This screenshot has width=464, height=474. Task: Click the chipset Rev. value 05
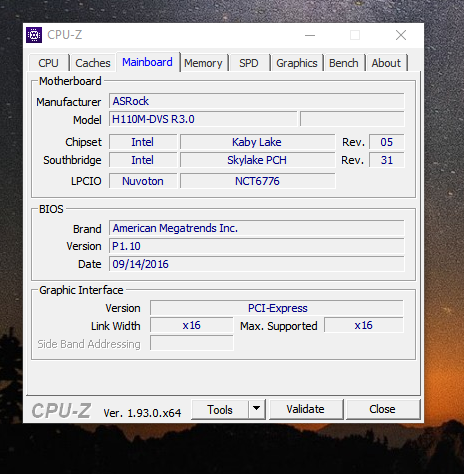[x=387, y=142]
